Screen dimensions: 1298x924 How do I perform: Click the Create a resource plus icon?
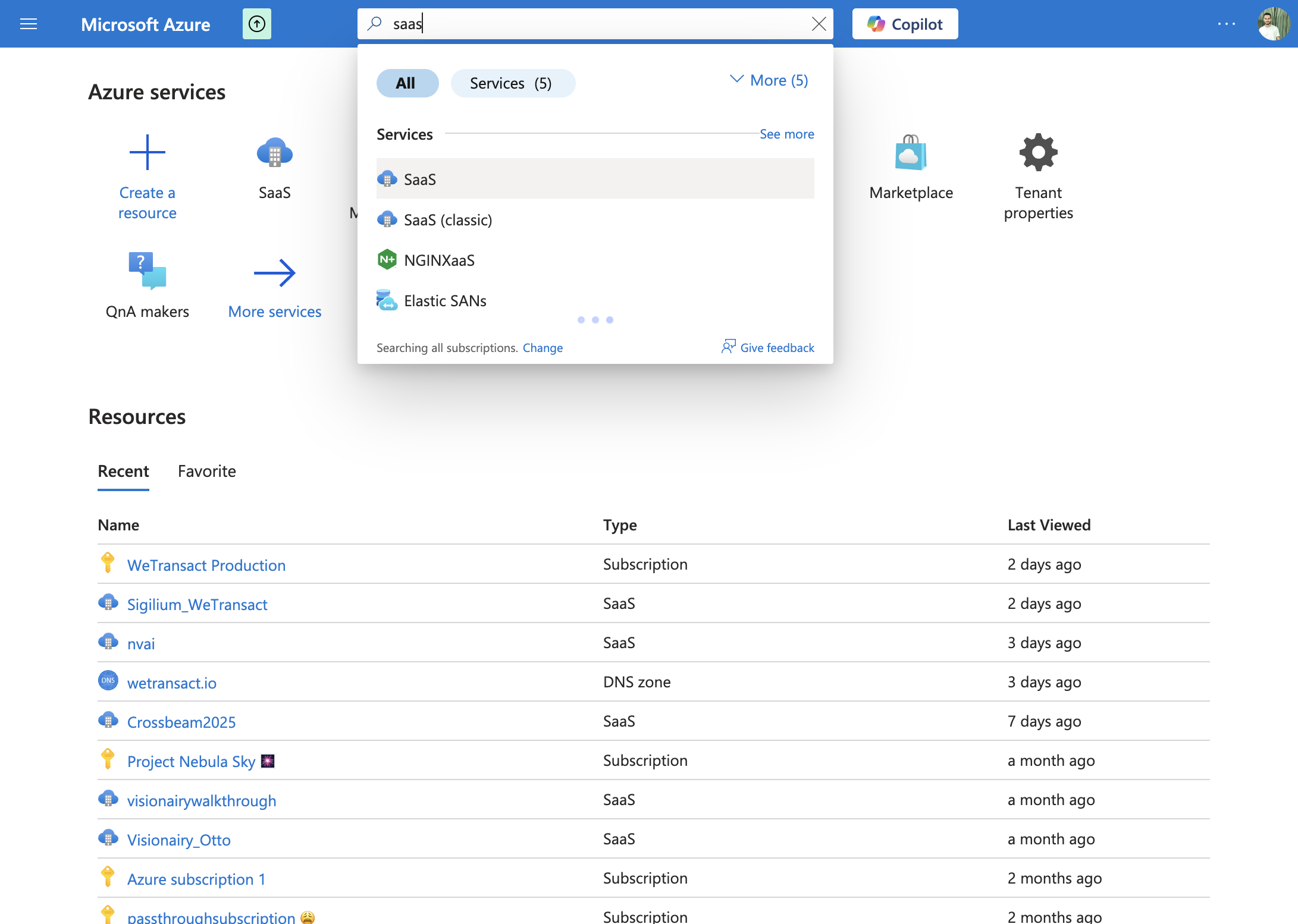coord(148,152)
